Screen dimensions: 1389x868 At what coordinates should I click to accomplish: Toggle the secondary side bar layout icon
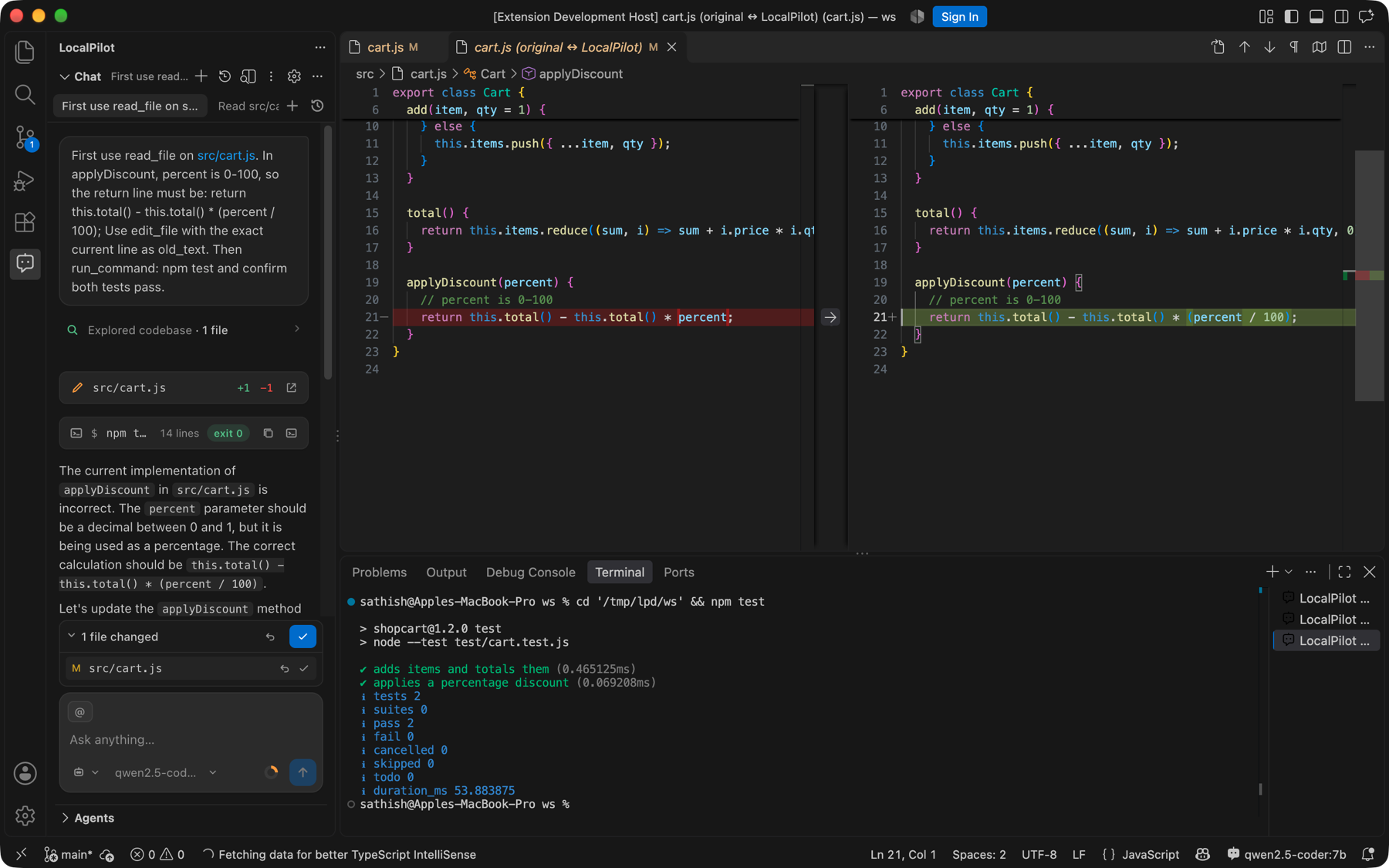tap(1341, 16)
